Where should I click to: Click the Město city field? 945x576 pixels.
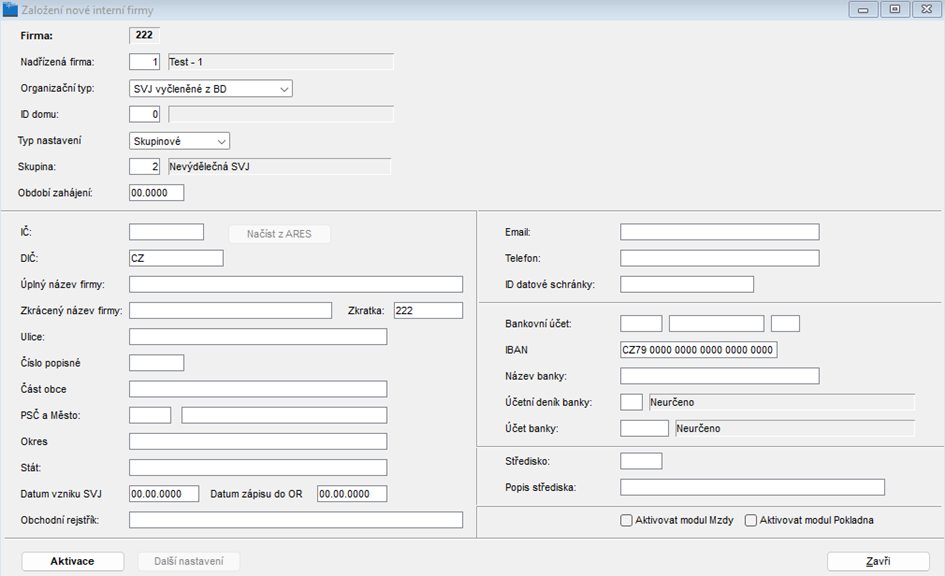click(284, 415)
